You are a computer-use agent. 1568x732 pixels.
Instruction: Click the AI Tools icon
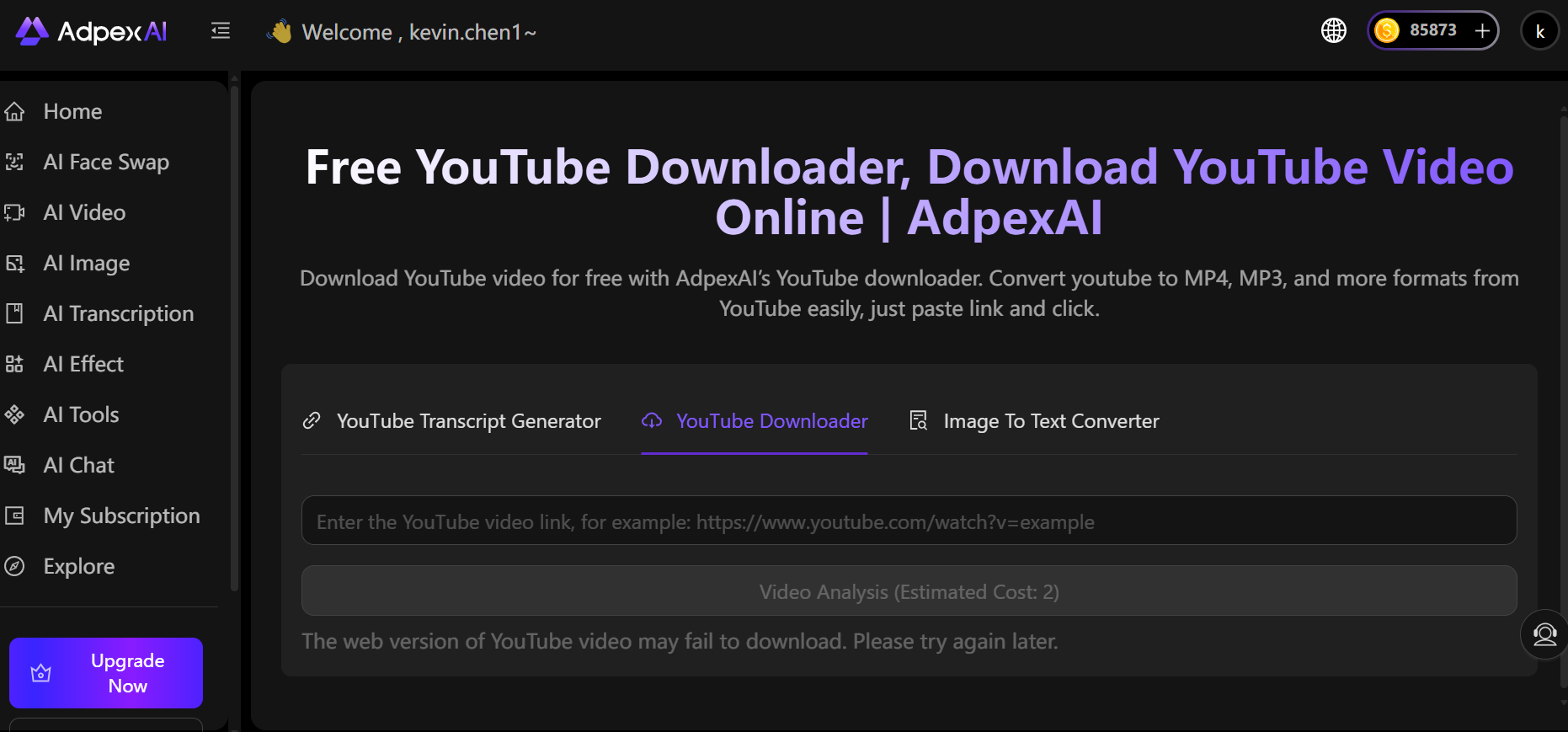[x=14, y=414]
